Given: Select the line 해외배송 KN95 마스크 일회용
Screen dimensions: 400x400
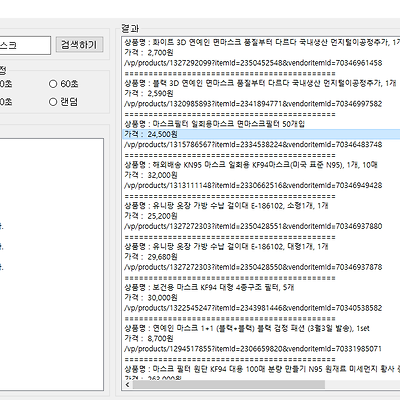Looking at the screenshot, I should [251, 165].
